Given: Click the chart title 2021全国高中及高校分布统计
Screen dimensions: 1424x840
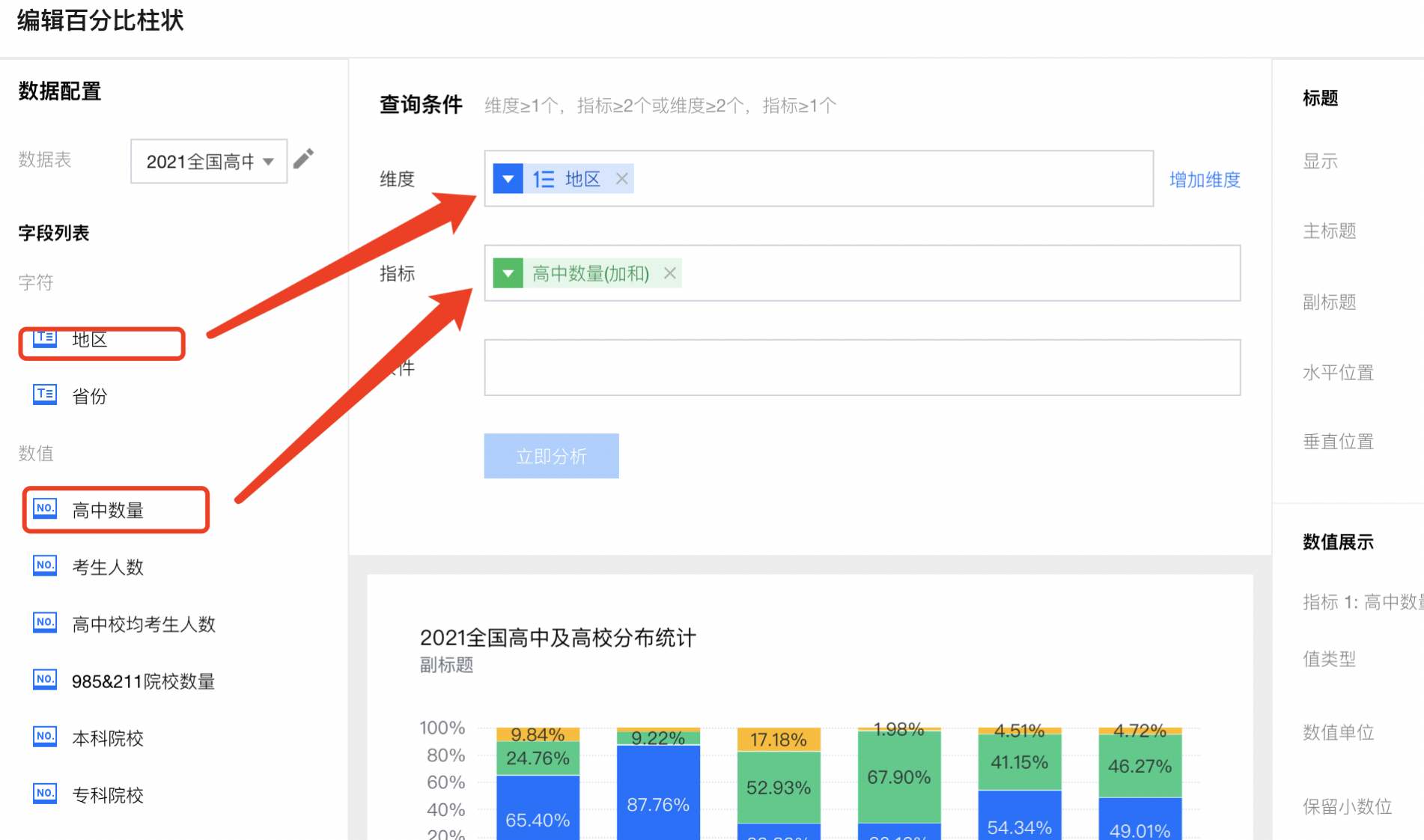Looking at the screenshot, I should coord(558,638).
